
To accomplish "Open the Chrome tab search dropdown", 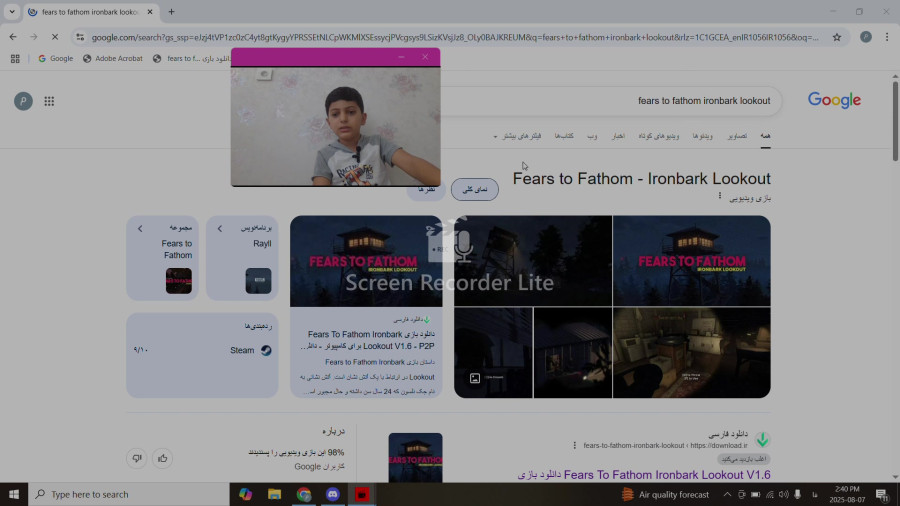I will (11, 11).
